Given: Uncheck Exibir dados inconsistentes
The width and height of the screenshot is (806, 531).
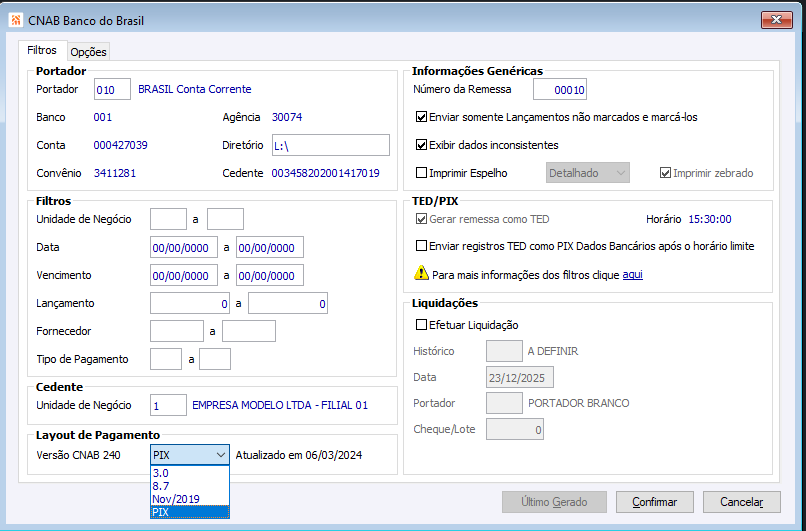Looking at the screenshot, I should 421,145.
